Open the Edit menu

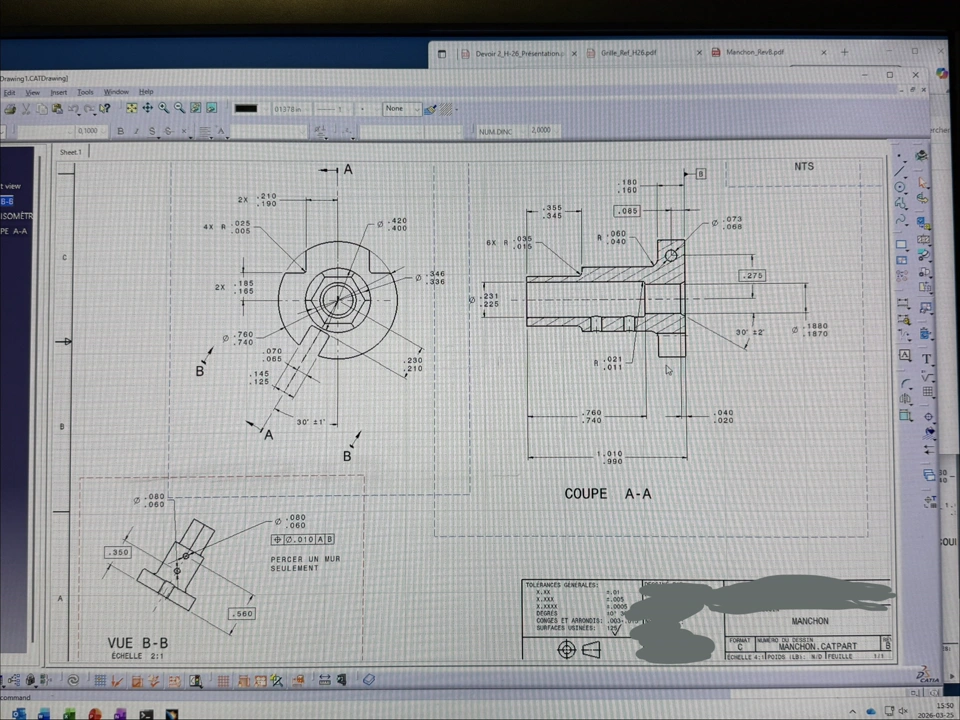tap(10, 93)
